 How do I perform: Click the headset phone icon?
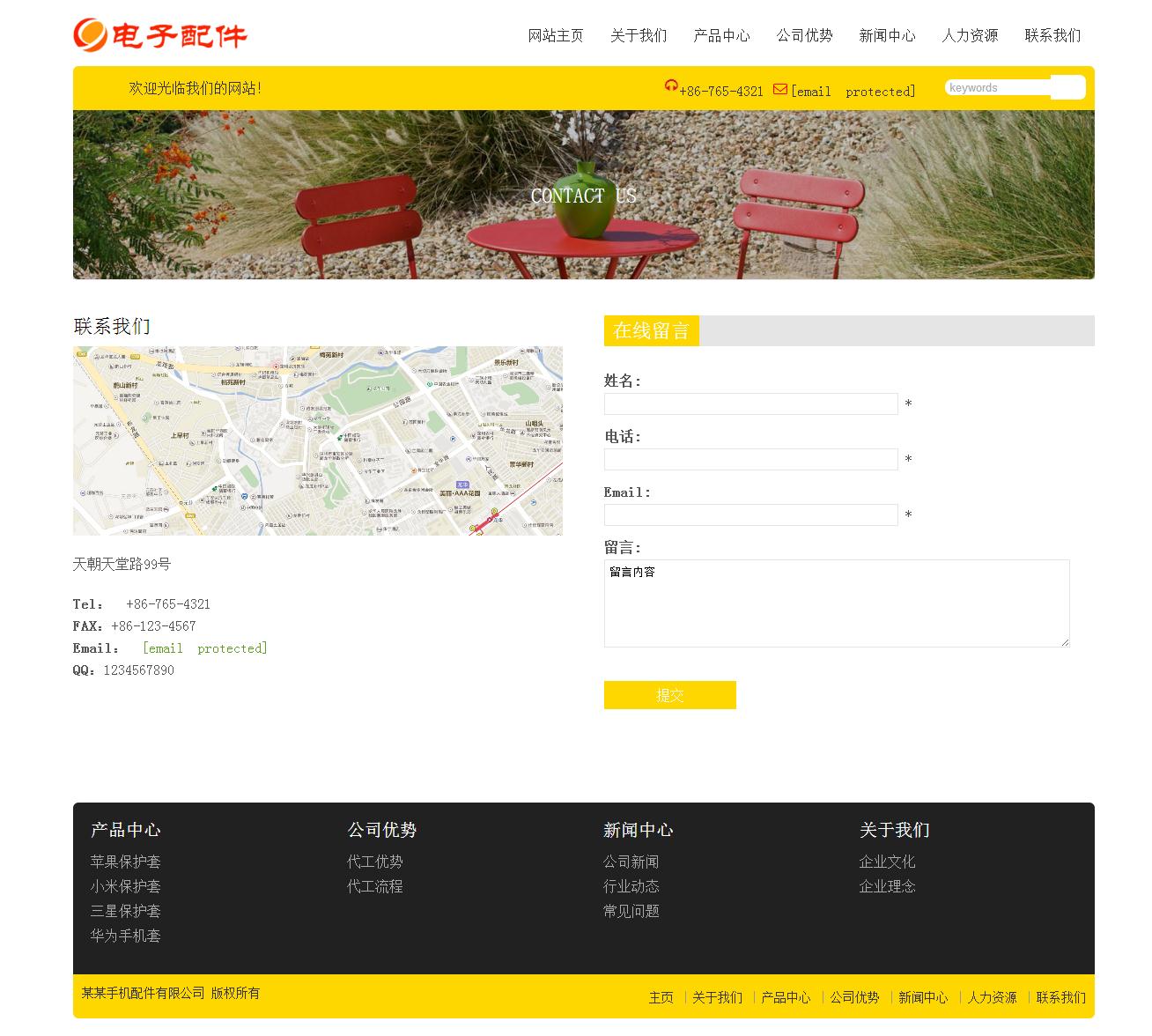pyautogui.click(x=671, y=85)
